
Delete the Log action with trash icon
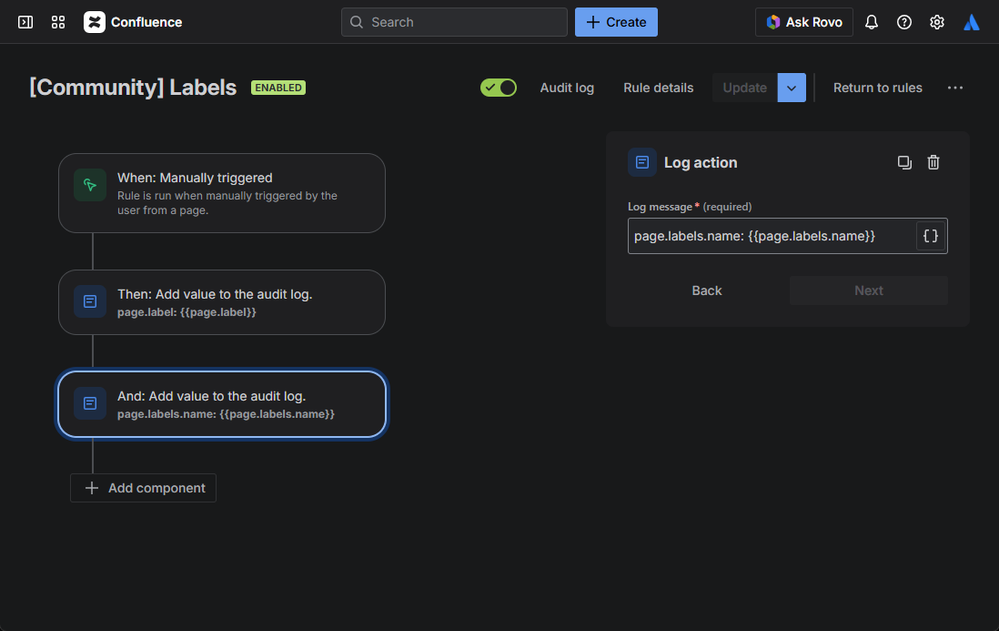pyautogui.click(x=933, y=163)
